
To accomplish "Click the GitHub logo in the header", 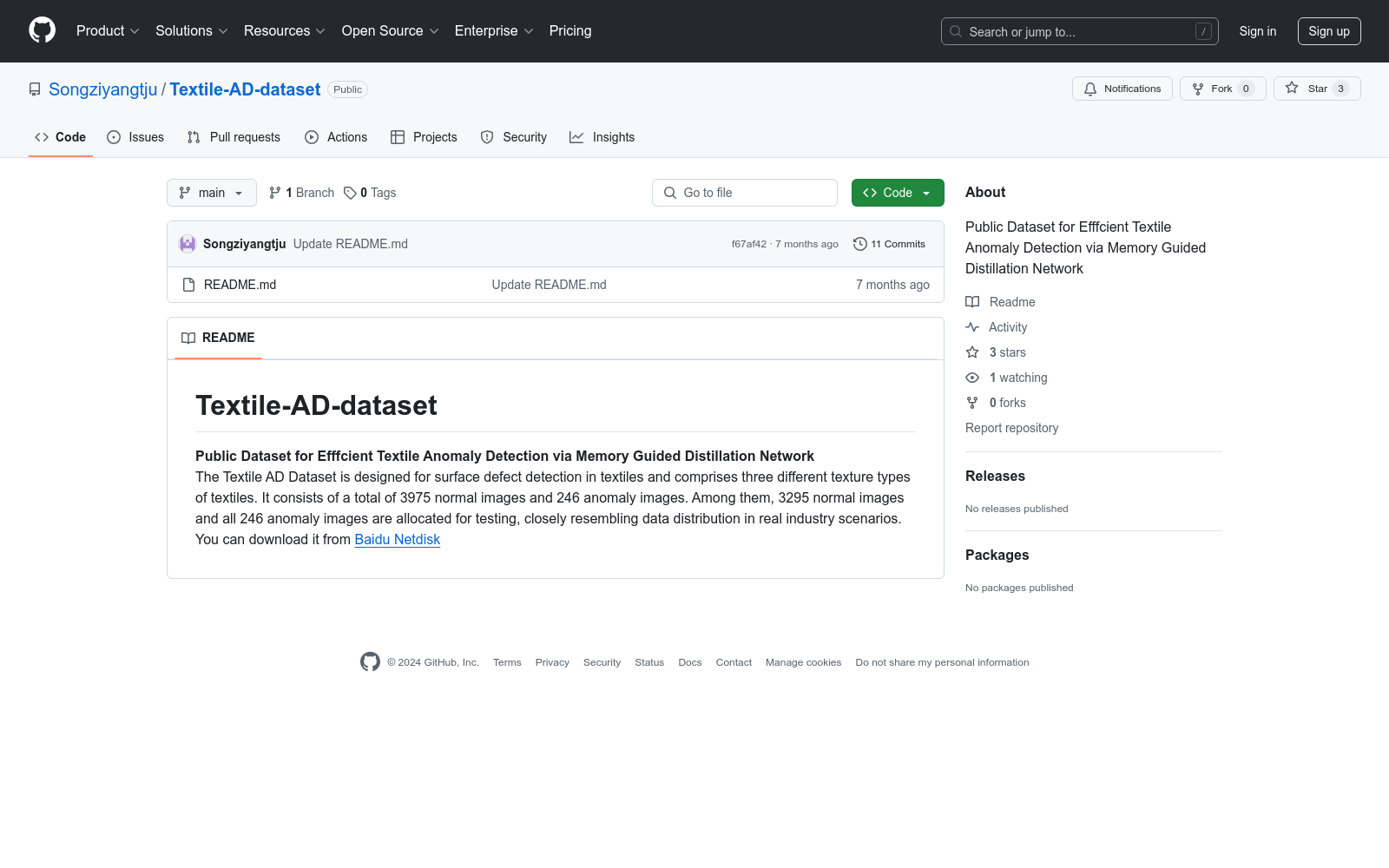I will (x=42, y=30).
